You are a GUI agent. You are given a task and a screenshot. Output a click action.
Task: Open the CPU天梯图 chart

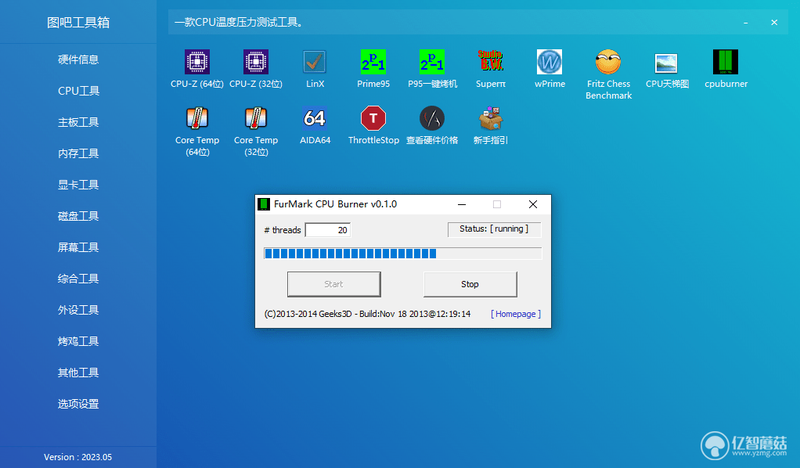pyautogui.click(x=667, y=69)
